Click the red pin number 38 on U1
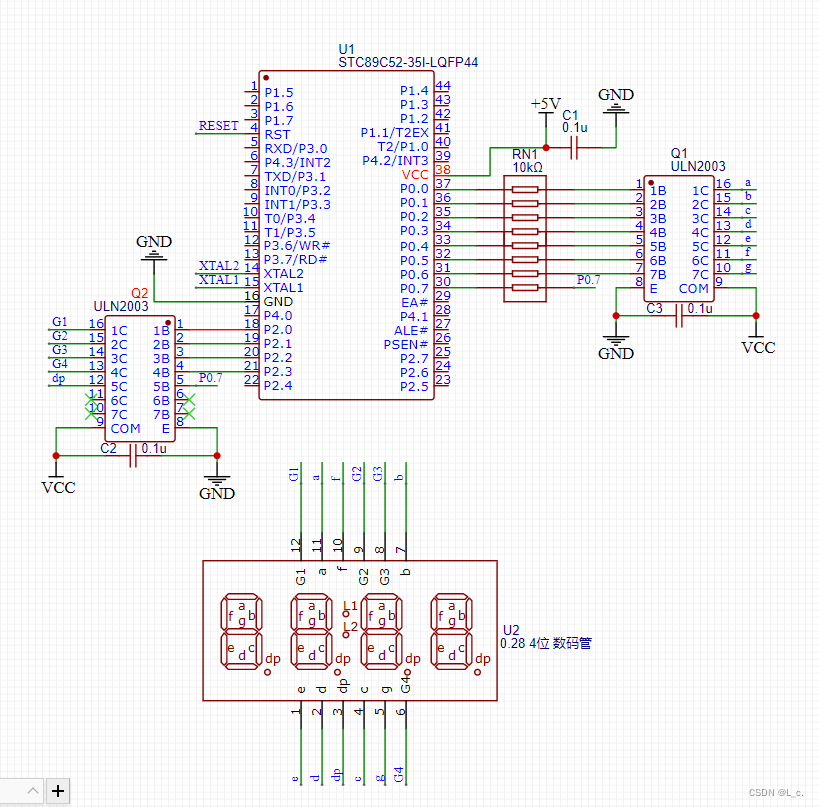The height and width of the screenshot is (807, 819). tap(442, 170)
